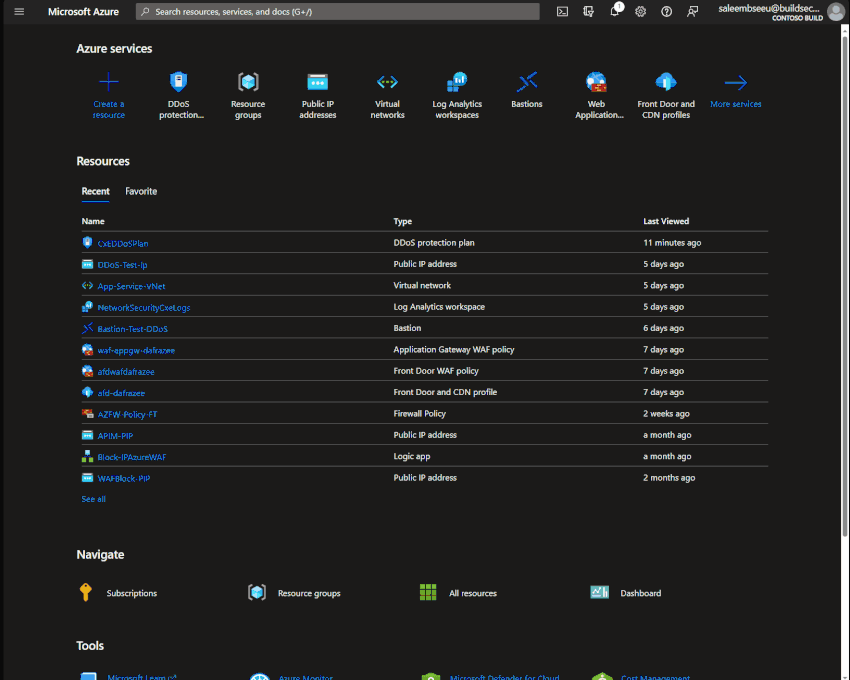This screenshot has width=850, height=680.
Task: Select the Recent resources tab
Action: 95,191
